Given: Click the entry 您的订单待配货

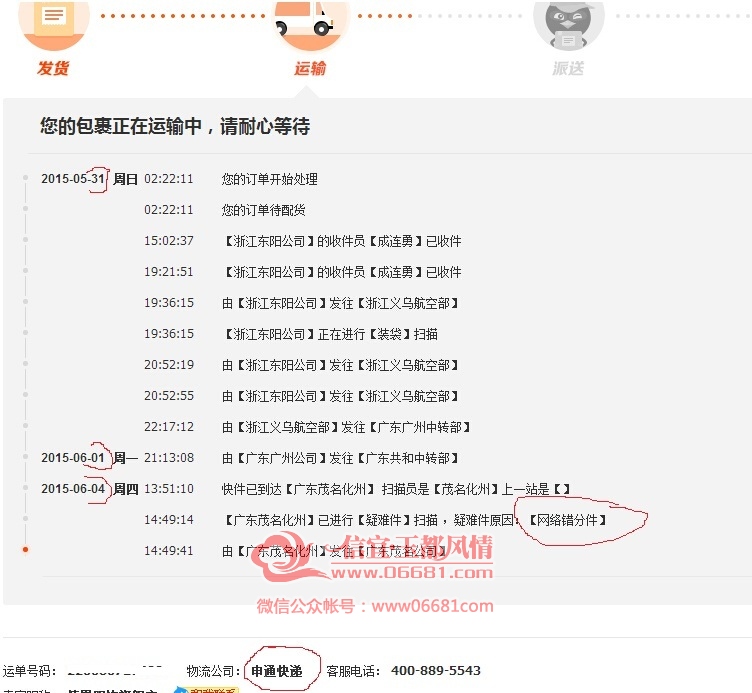Looking at the screenshot, I should [x=263, y=210].
